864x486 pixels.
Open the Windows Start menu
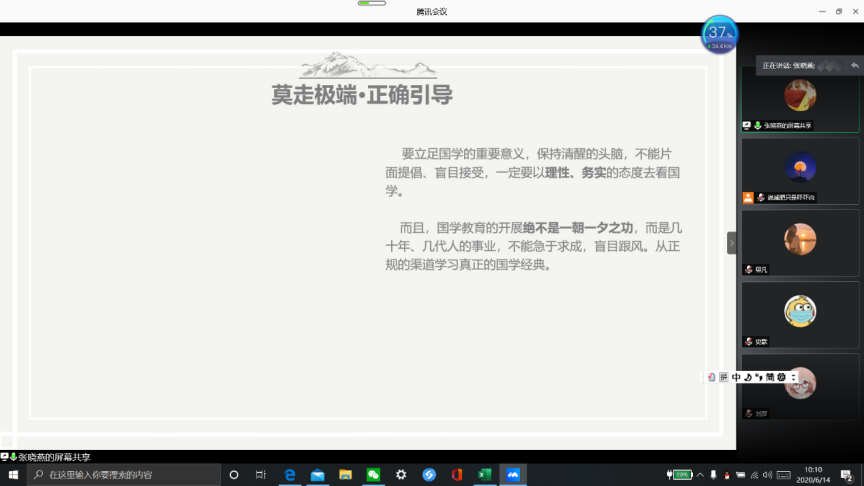pyautogui.click(x=13, y=475)
